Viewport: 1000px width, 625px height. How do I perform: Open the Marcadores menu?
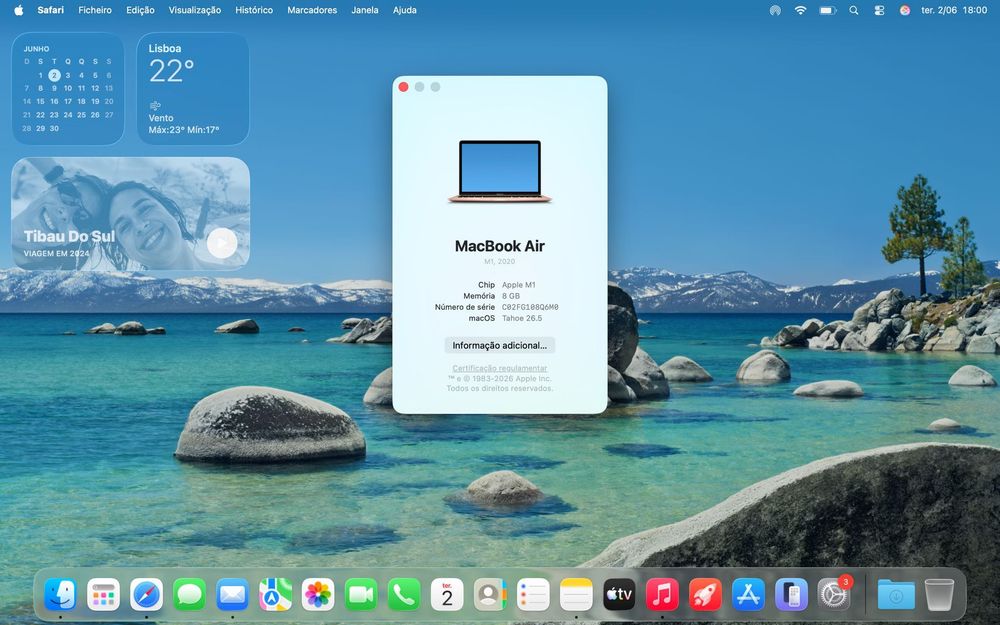pos(312,10)
